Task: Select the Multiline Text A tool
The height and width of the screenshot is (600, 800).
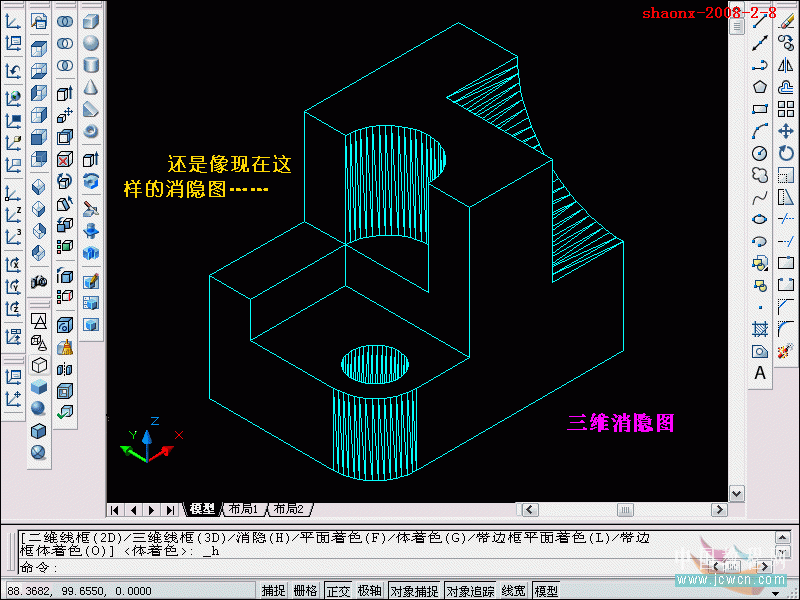Action: pos(760,373)
